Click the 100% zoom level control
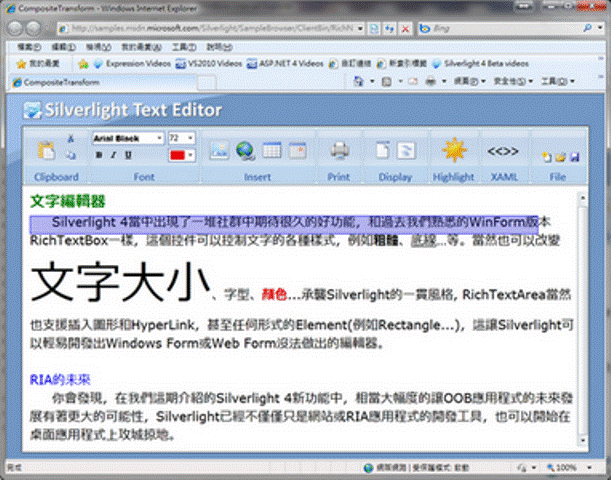Screen dimensions: 611x480 click(x=568, y=467)
